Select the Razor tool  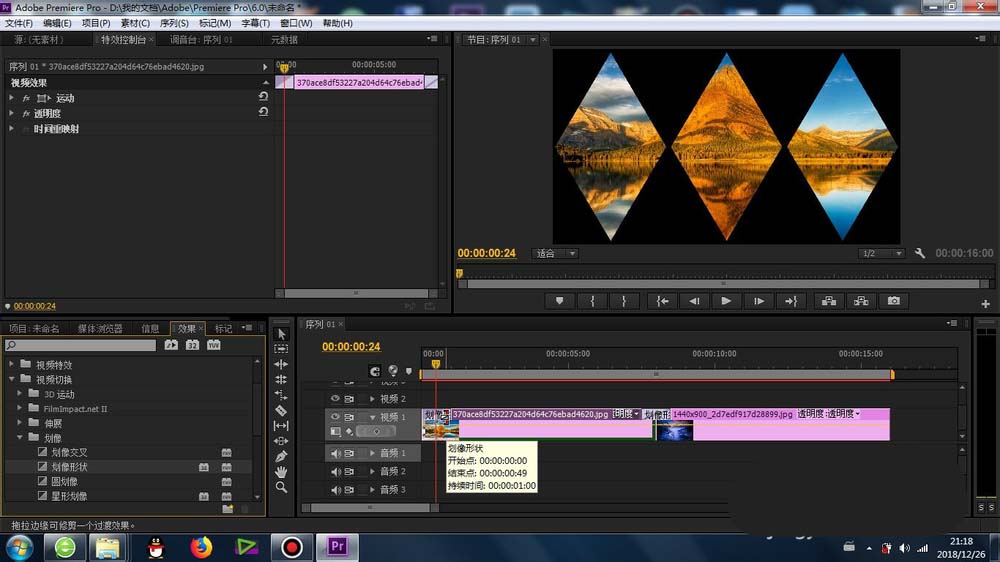[x=281, y=410]
